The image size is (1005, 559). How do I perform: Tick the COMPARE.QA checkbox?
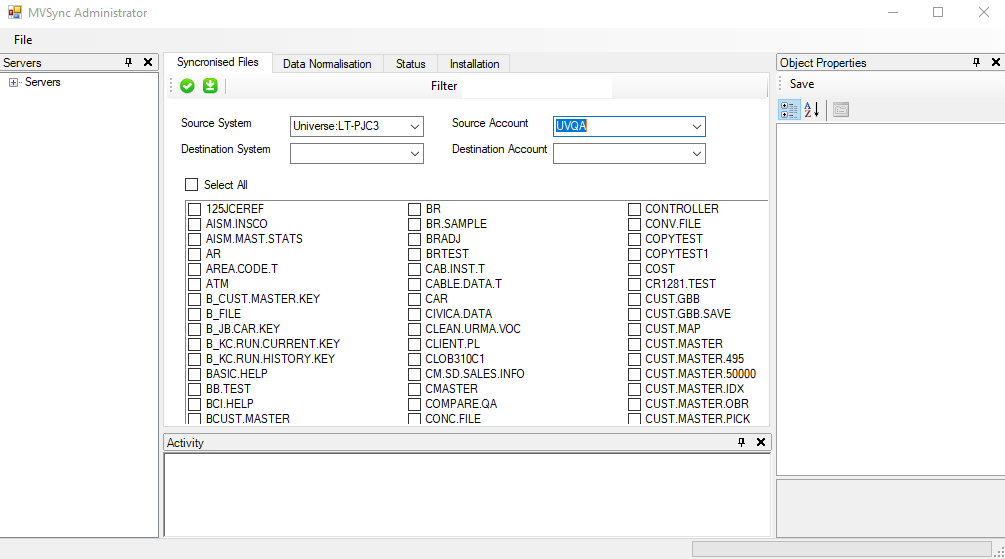(415, 404)
